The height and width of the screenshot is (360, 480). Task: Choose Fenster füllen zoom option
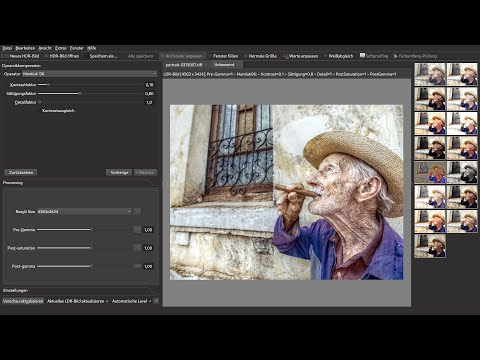pyautogui.click(x=223, y=56)
